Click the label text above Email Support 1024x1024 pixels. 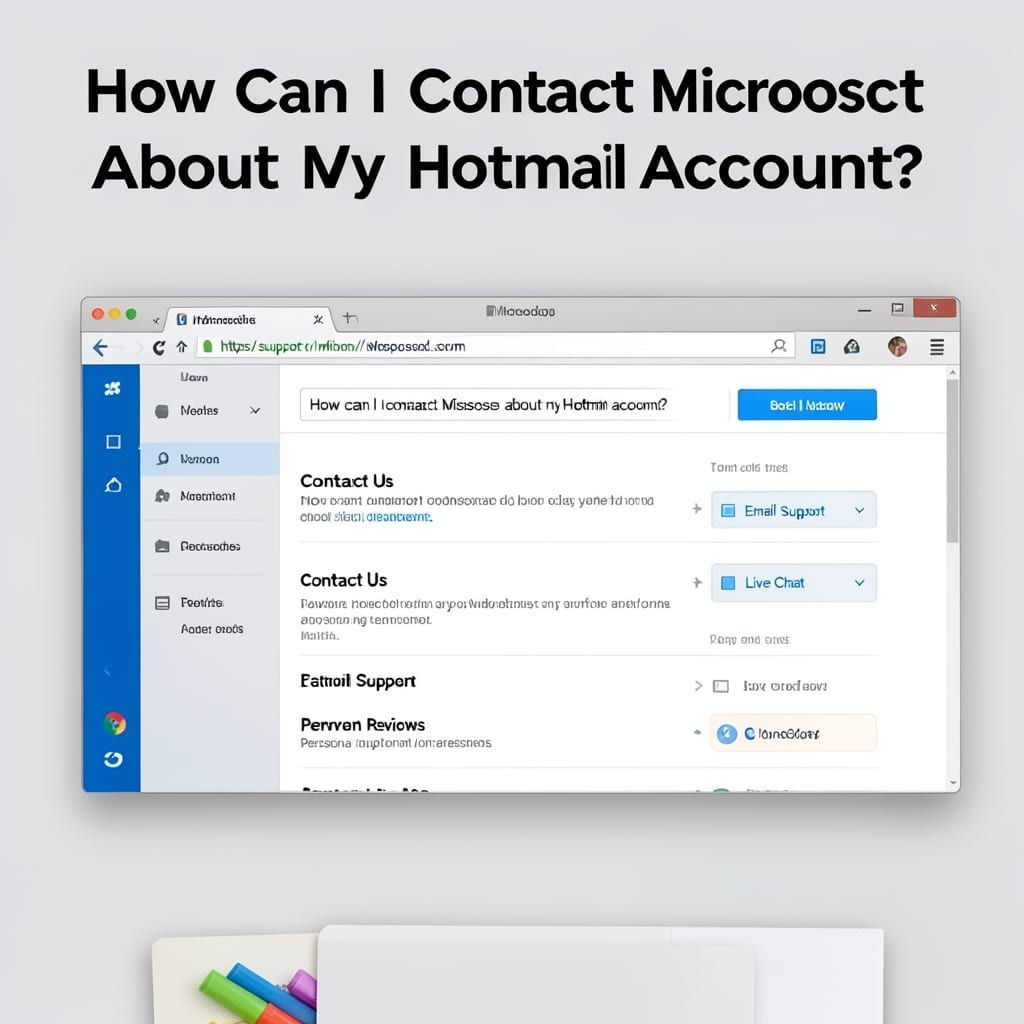(748, 468)
